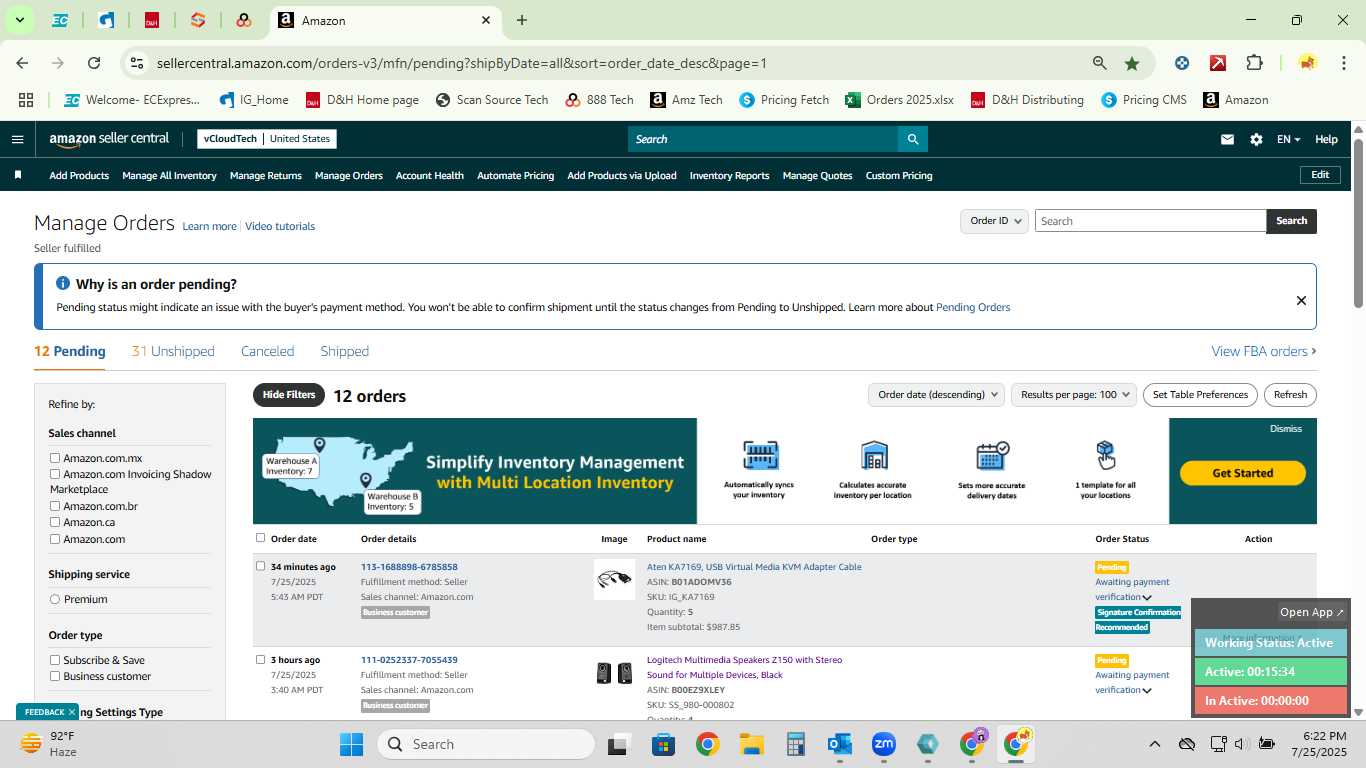Check the Subscribe & Save order type

point(55,660)
